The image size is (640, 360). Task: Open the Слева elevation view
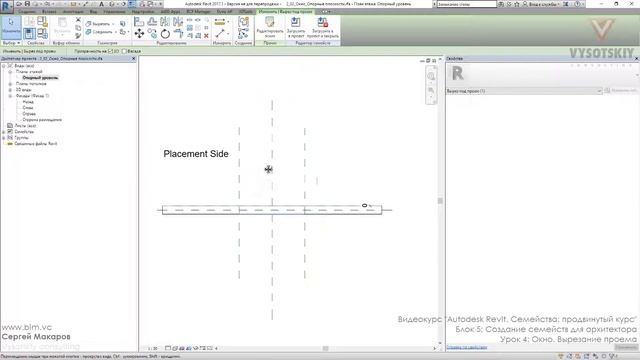coord(28,108)
